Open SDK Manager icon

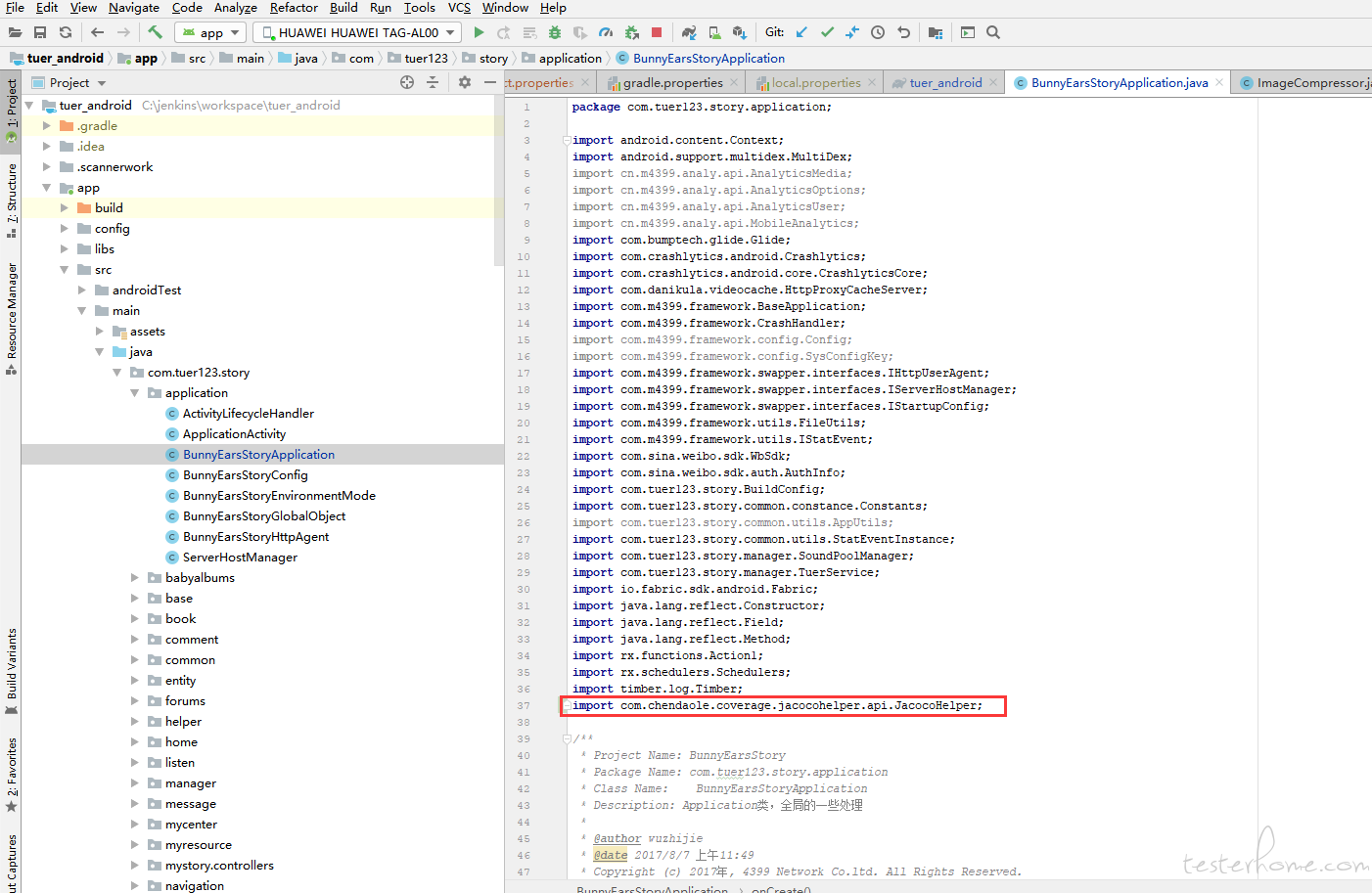(740, 32)
